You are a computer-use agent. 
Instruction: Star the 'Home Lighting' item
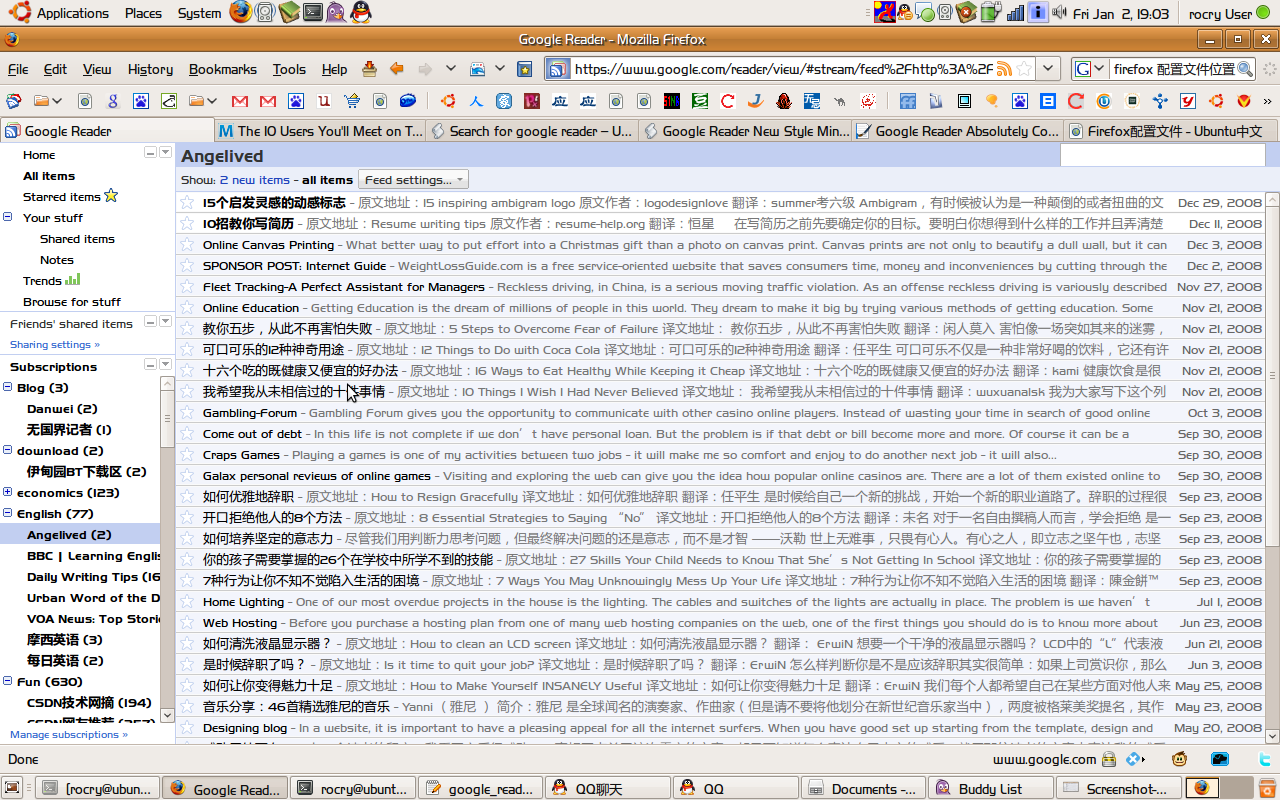tap(187, 602)
